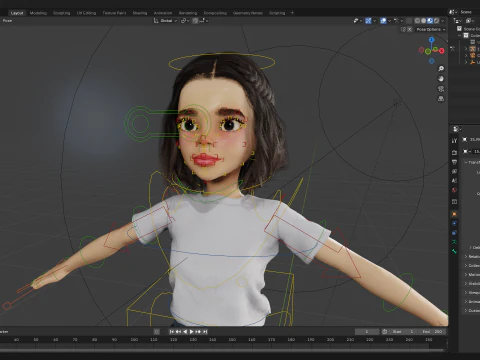Toggle the camera view icon

pyautogui.click(x=441, y=89)
